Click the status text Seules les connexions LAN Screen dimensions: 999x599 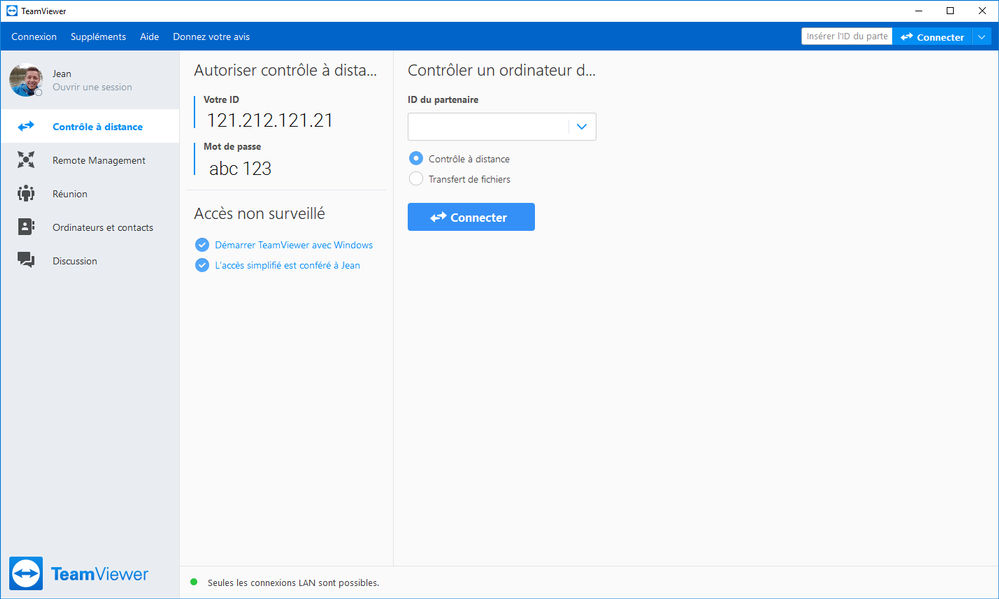(293, 582)
